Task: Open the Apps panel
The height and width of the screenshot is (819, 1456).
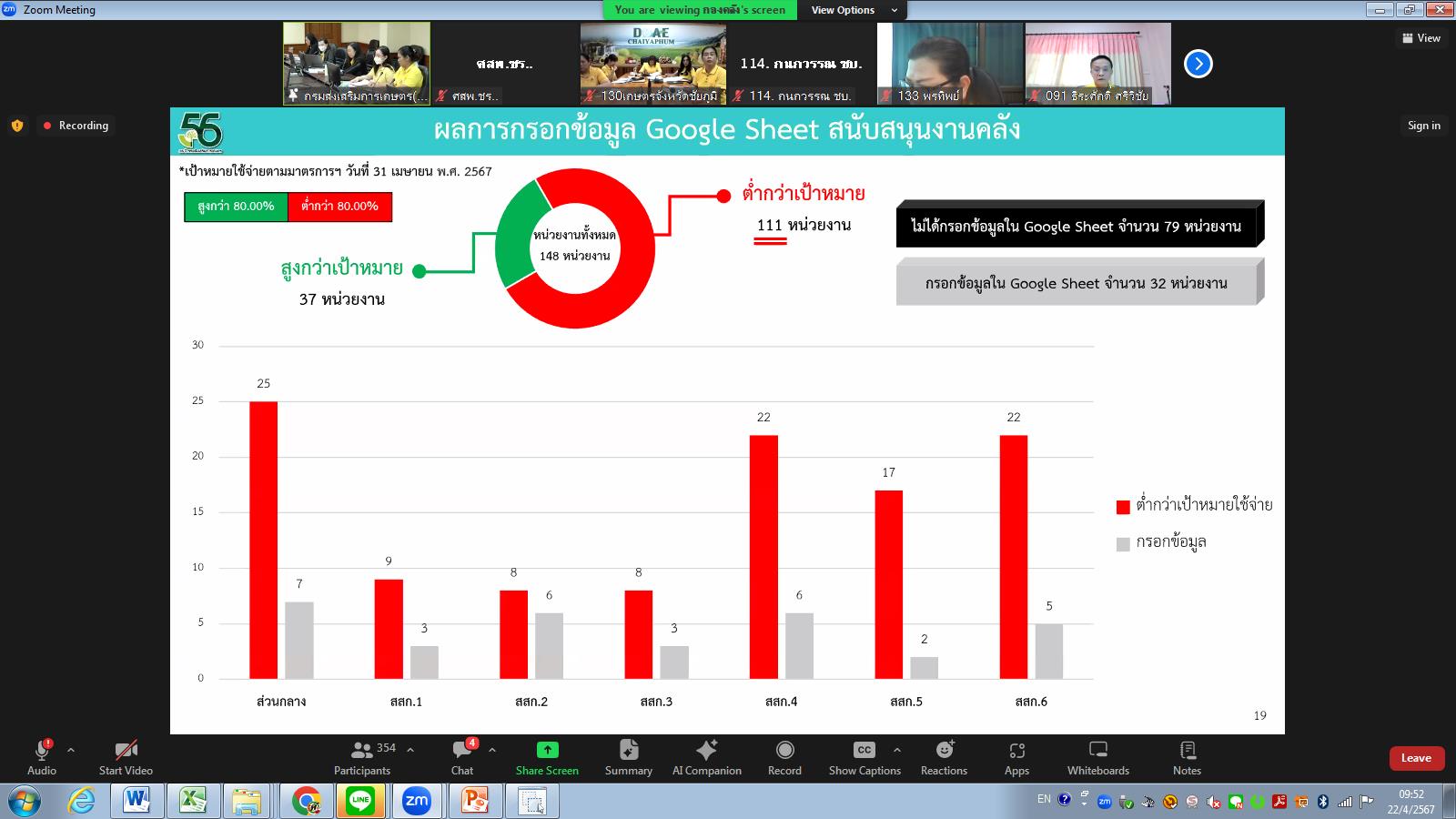Action: point(1016,757)
